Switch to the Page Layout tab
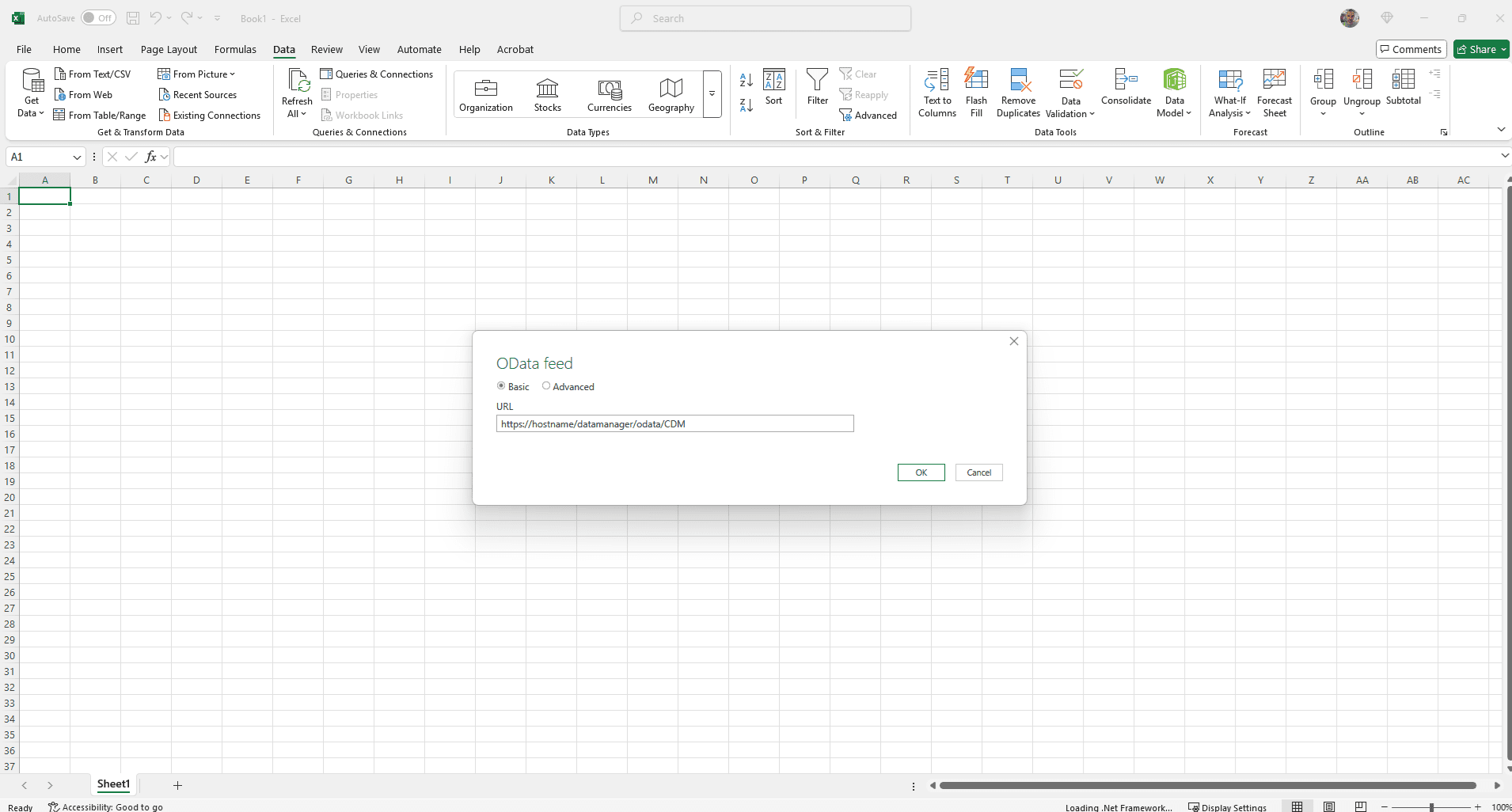The image size is (1512, 812). pyautogui.click(x=169, y=49)
